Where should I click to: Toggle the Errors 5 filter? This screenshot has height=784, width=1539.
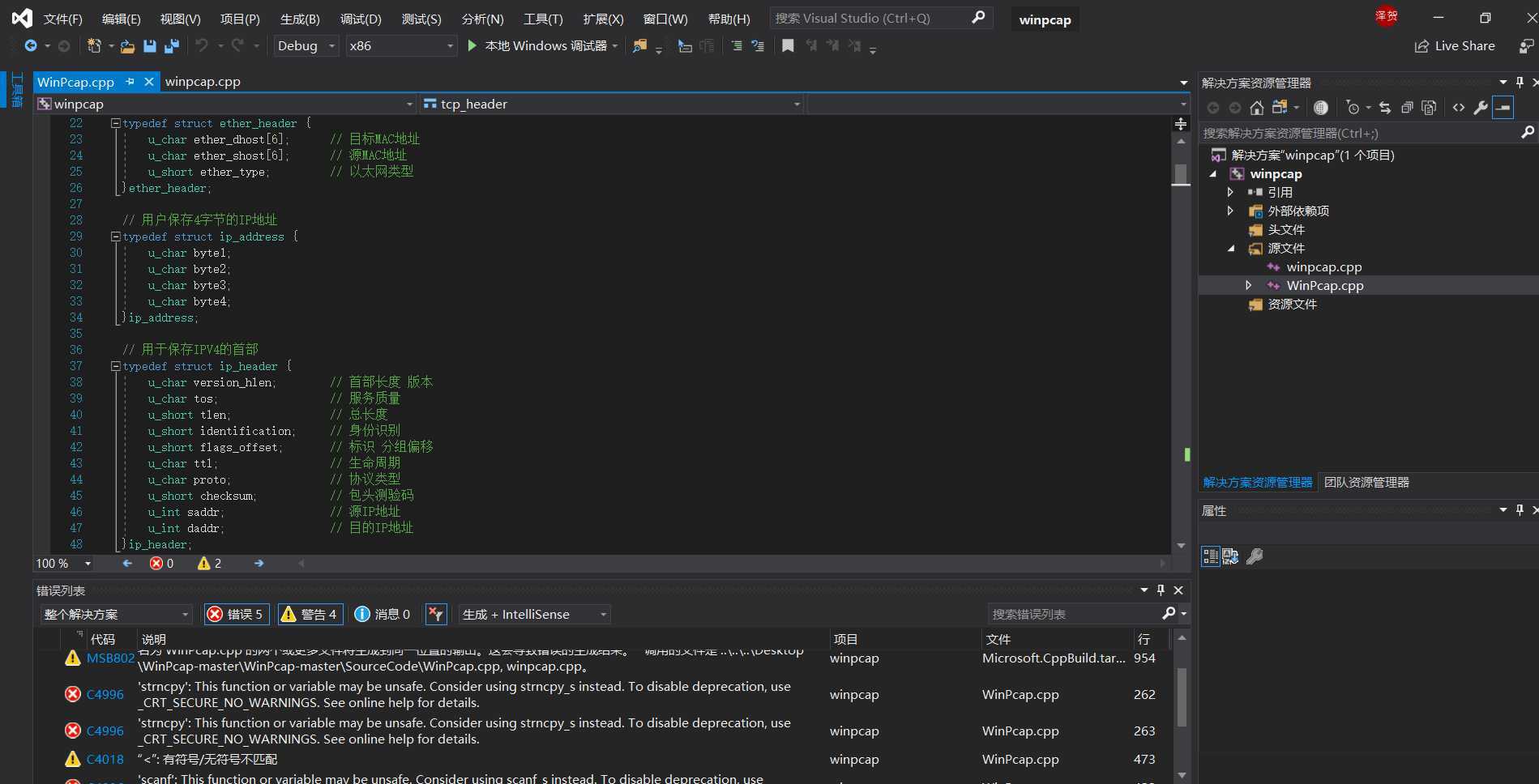click(x=237, y=615)
